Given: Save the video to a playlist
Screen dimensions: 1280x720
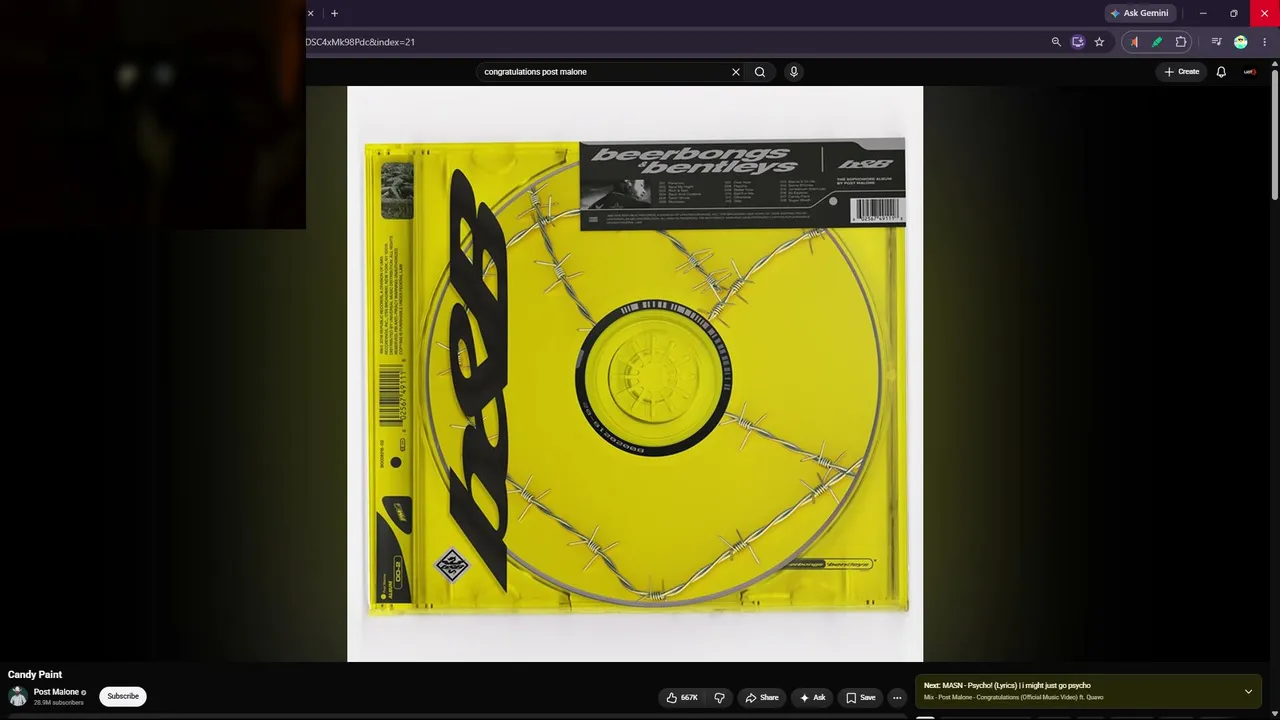Looking at the screenshot, I should 860,698.
